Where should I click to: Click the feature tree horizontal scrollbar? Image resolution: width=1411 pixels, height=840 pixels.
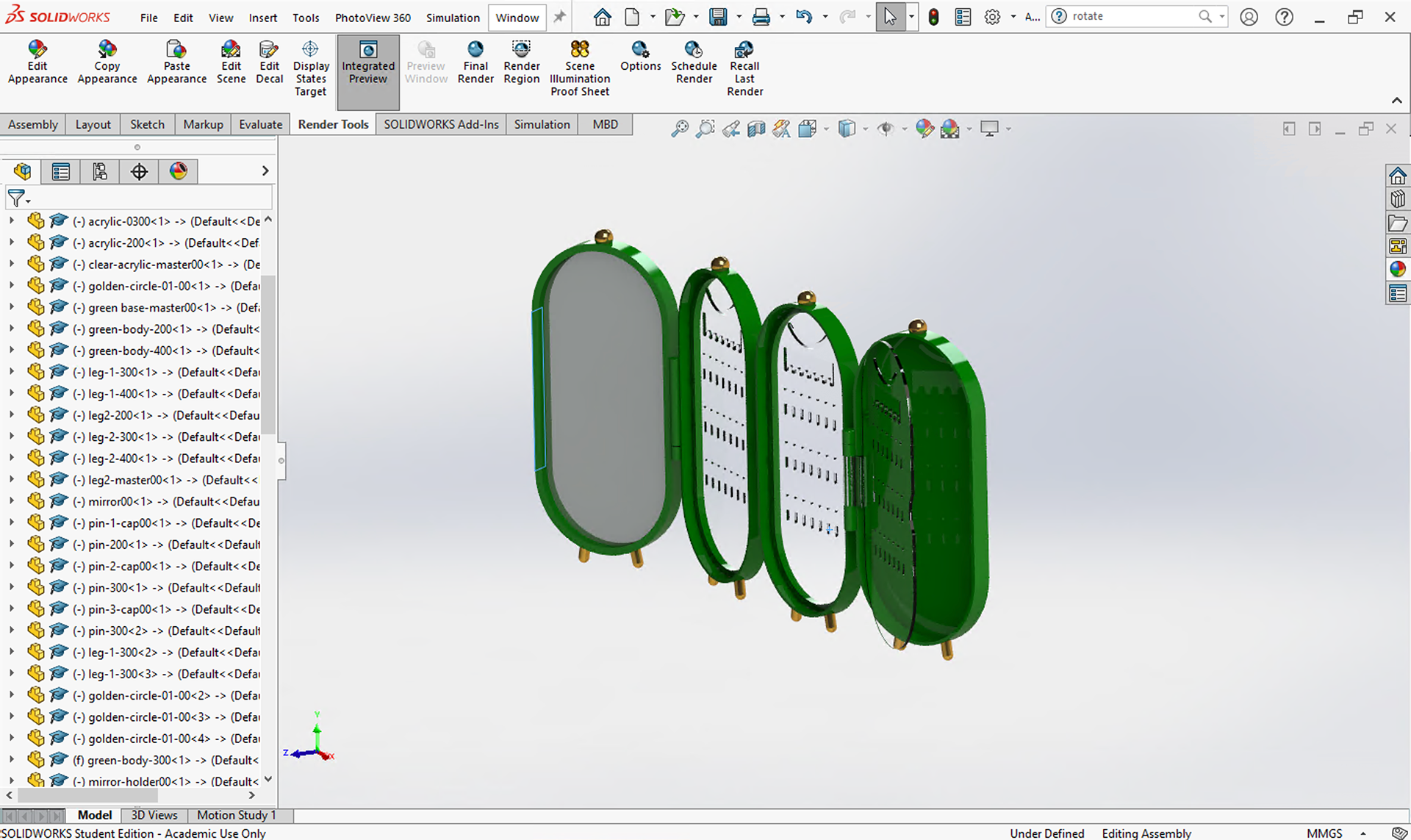87,795
